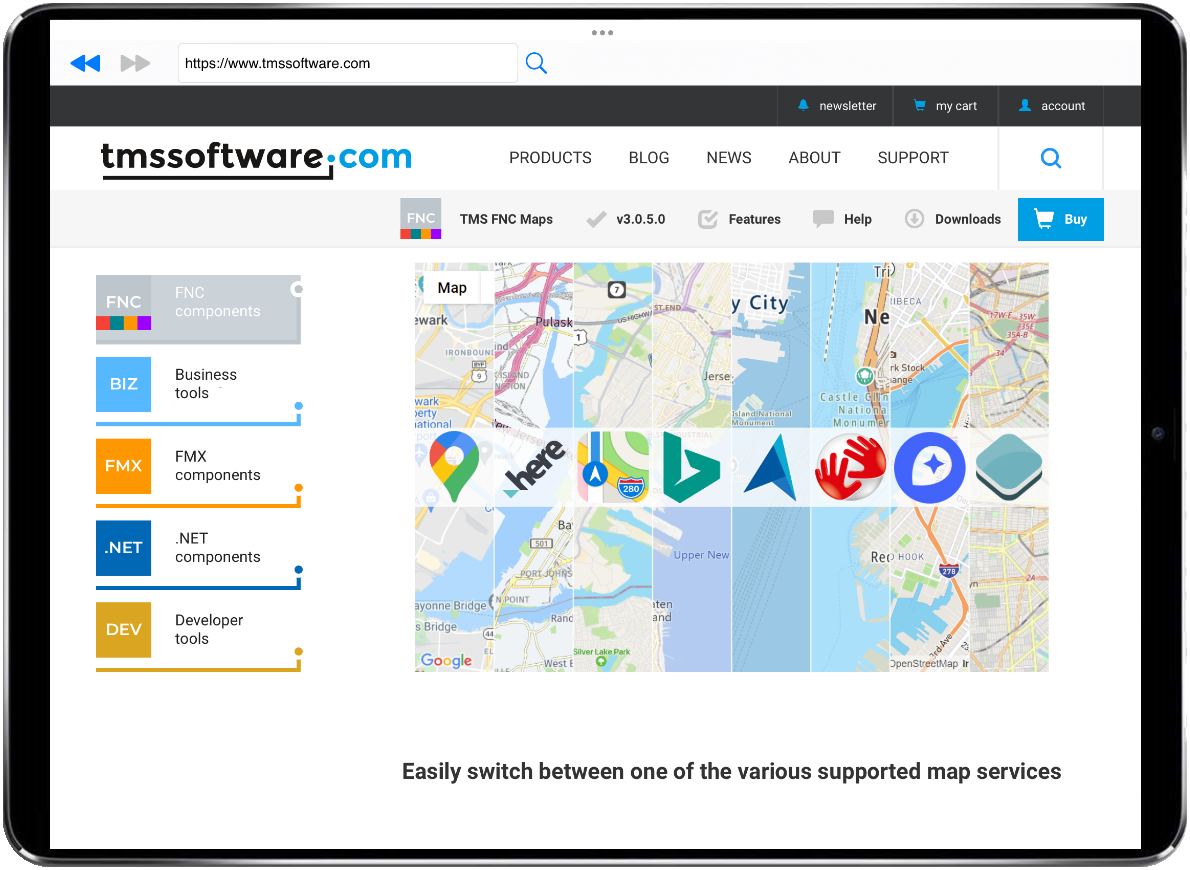This screenshot has width=1190, height=870.
Task: Click the browser address bar
Action: (x=347, y=62)
